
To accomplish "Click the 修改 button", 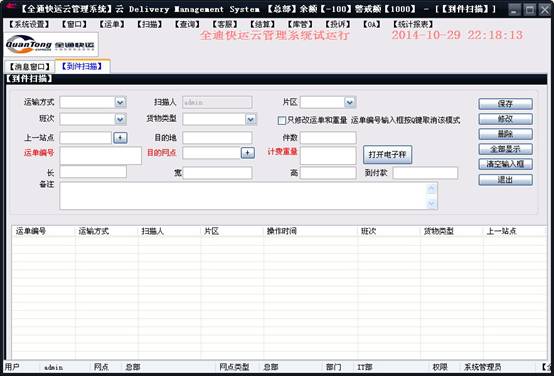I will click(505, 119).
